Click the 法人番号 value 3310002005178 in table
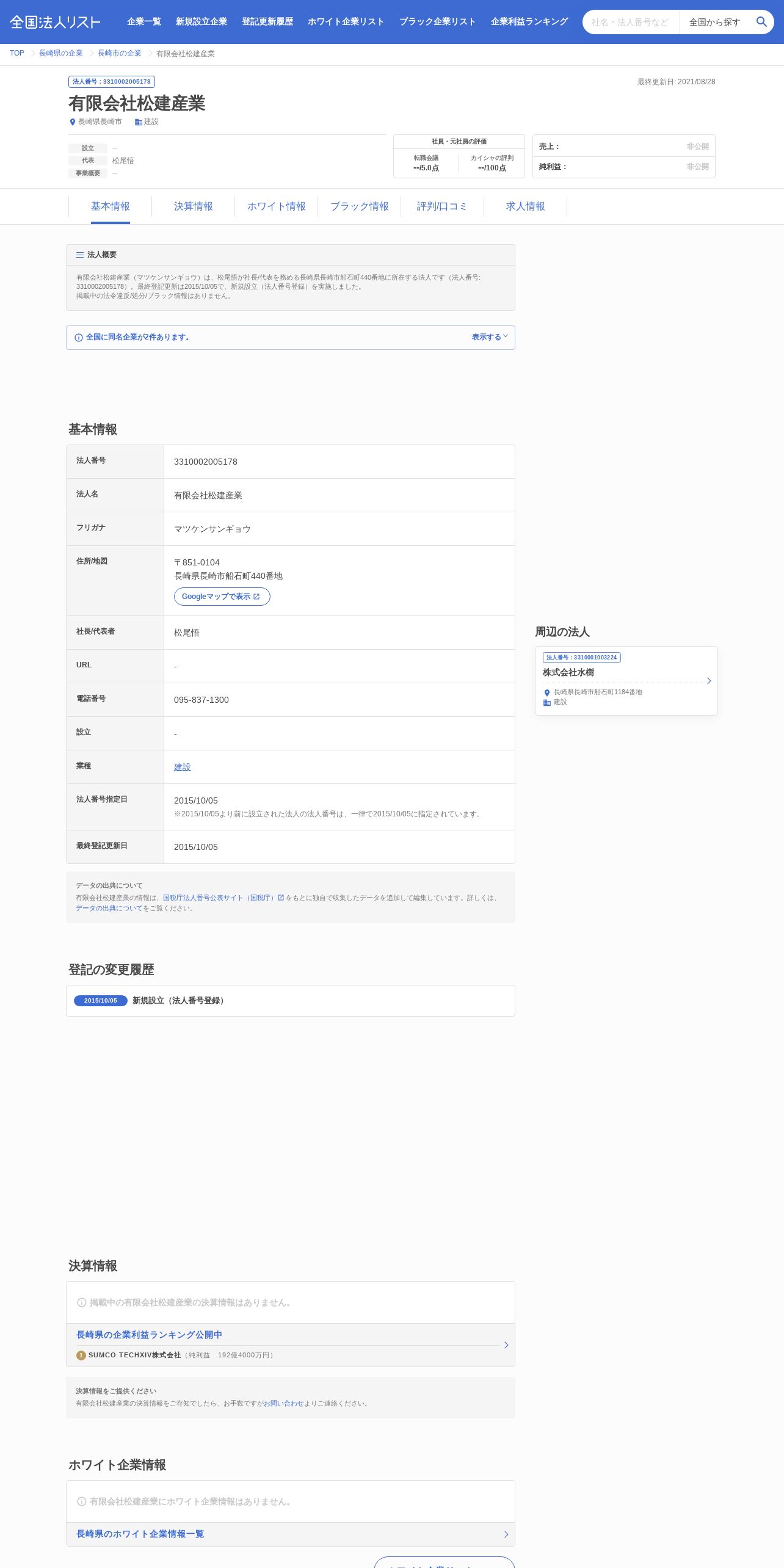 tap(206, 462)
